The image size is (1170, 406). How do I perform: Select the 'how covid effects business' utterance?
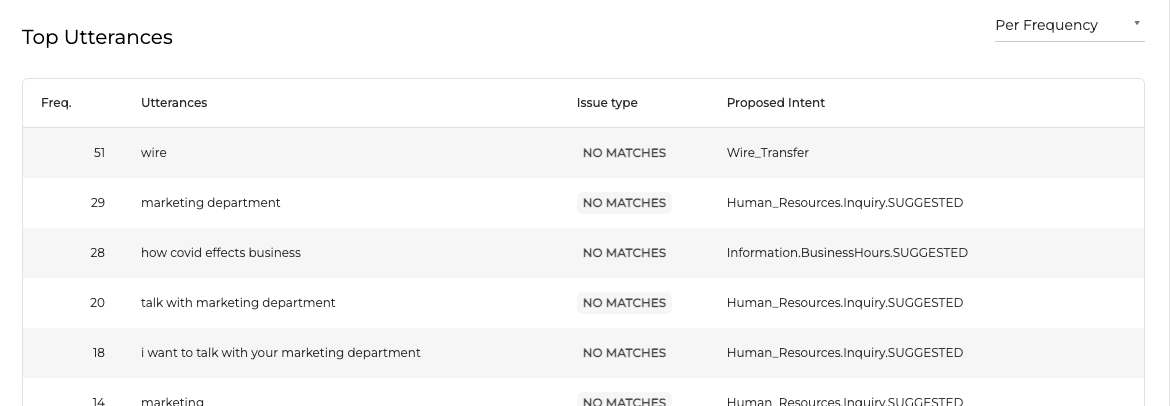(220, 253)
